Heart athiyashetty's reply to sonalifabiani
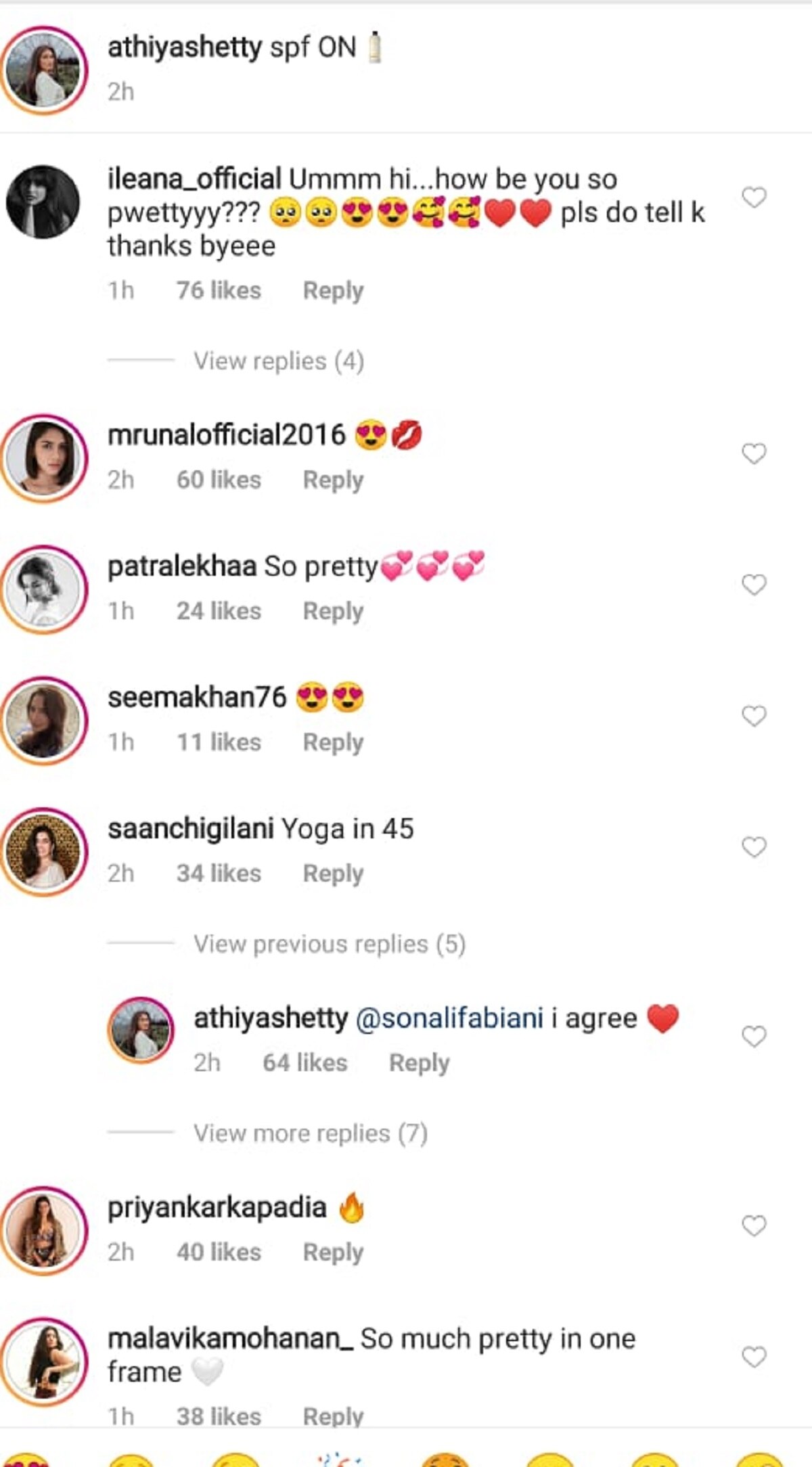This screenshot has height=1467, width=812. [754, 1037]
